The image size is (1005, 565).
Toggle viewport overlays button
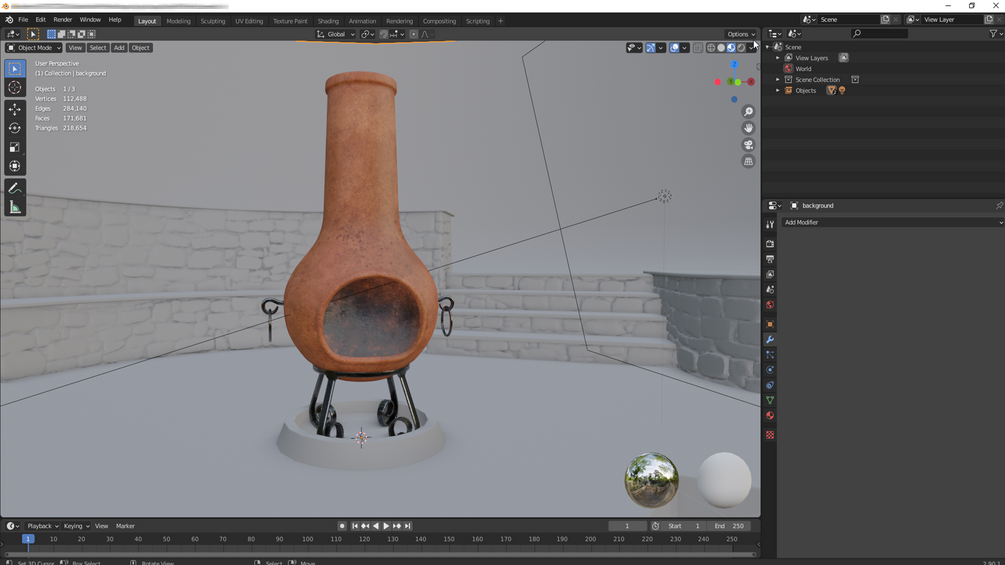pos(674,47)
